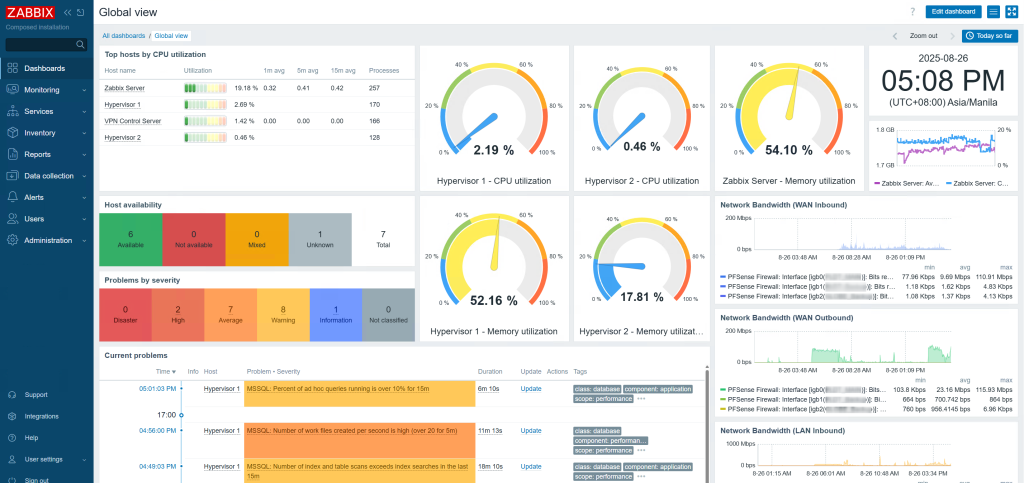Expand the Data collection menu

46,176
